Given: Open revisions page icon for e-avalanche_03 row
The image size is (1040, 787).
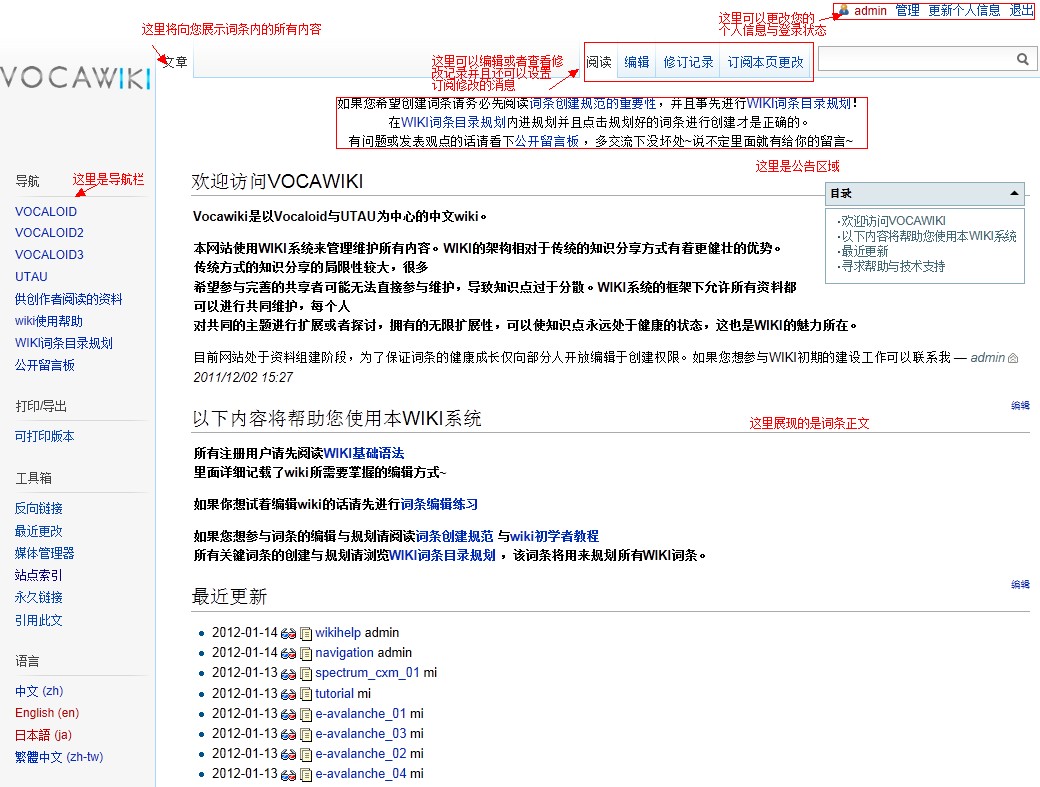Looking at the screenshot, I should tap(306, 735).
